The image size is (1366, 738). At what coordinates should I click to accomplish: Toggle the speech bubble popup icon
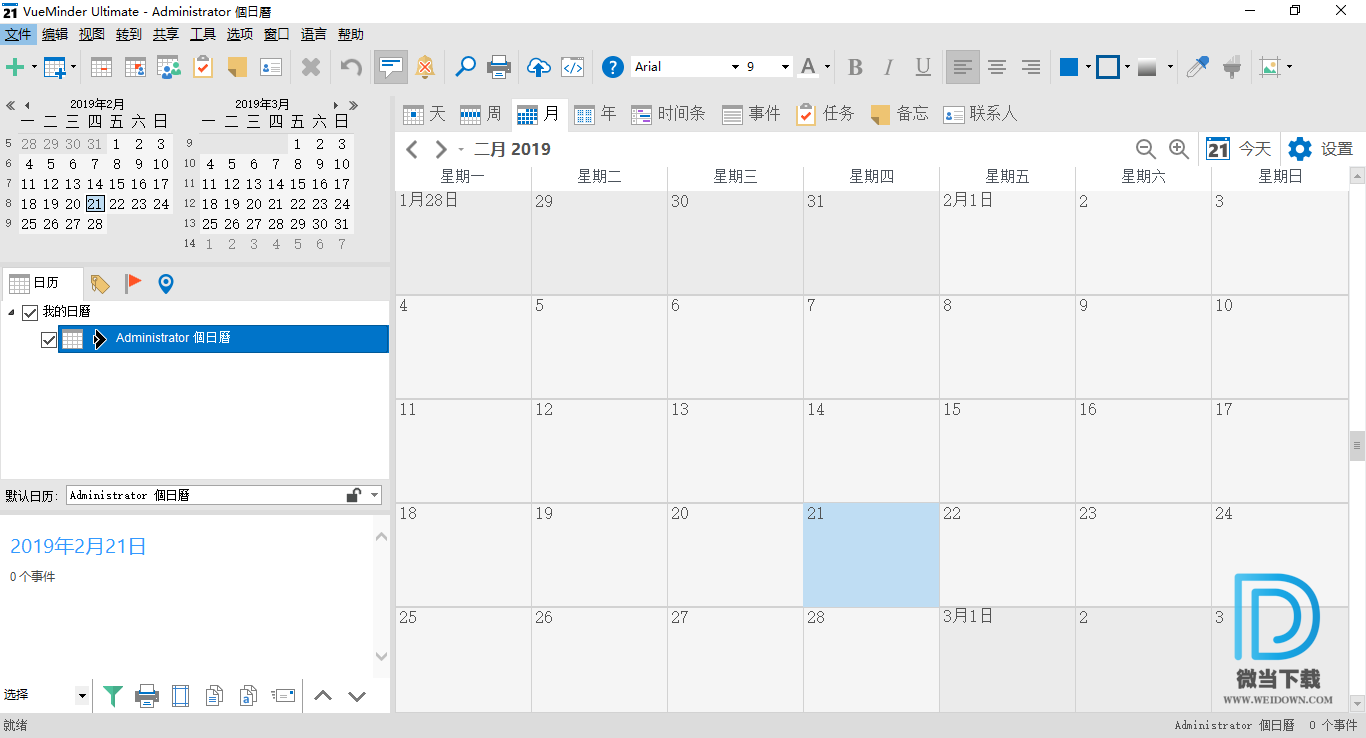click(x=391, y=67)
